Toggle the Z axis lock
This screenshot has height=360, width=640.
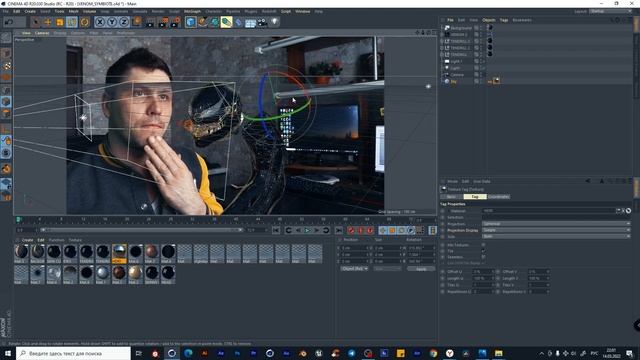(124, 22)
